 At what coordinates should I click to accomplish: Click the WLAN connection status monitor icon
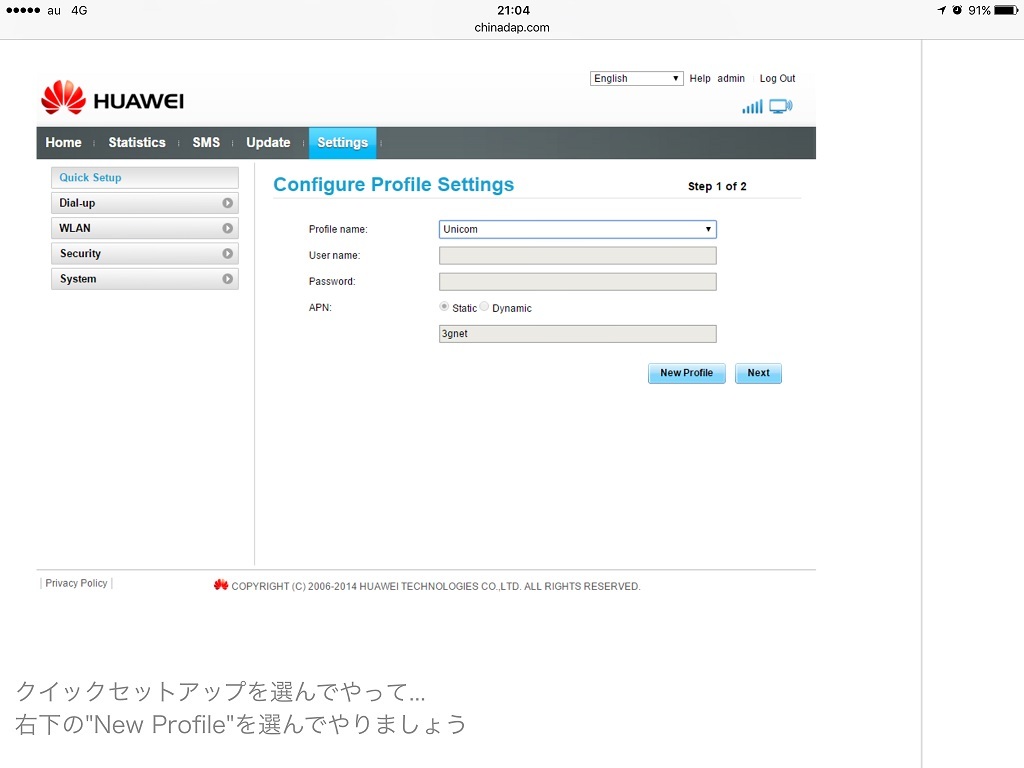pos(780,106)
